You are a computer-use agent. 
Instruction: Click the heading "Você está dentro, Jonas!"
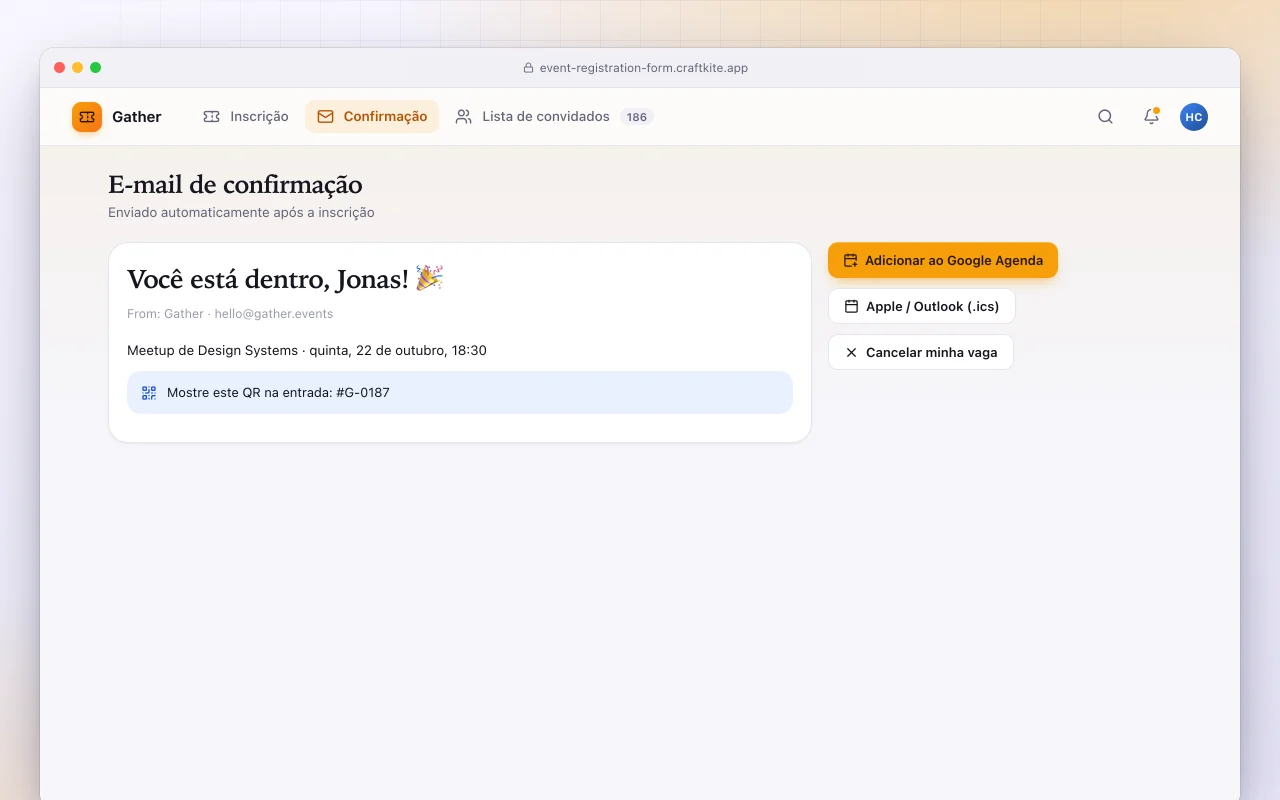(x=268, y=279)
